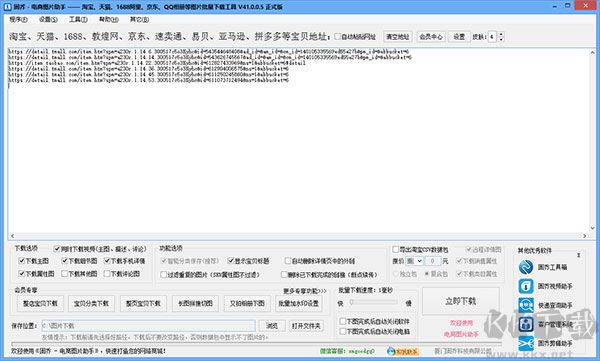Click the 清空地址 button
This screenshot has height=361, width=600.
point(398,37)
